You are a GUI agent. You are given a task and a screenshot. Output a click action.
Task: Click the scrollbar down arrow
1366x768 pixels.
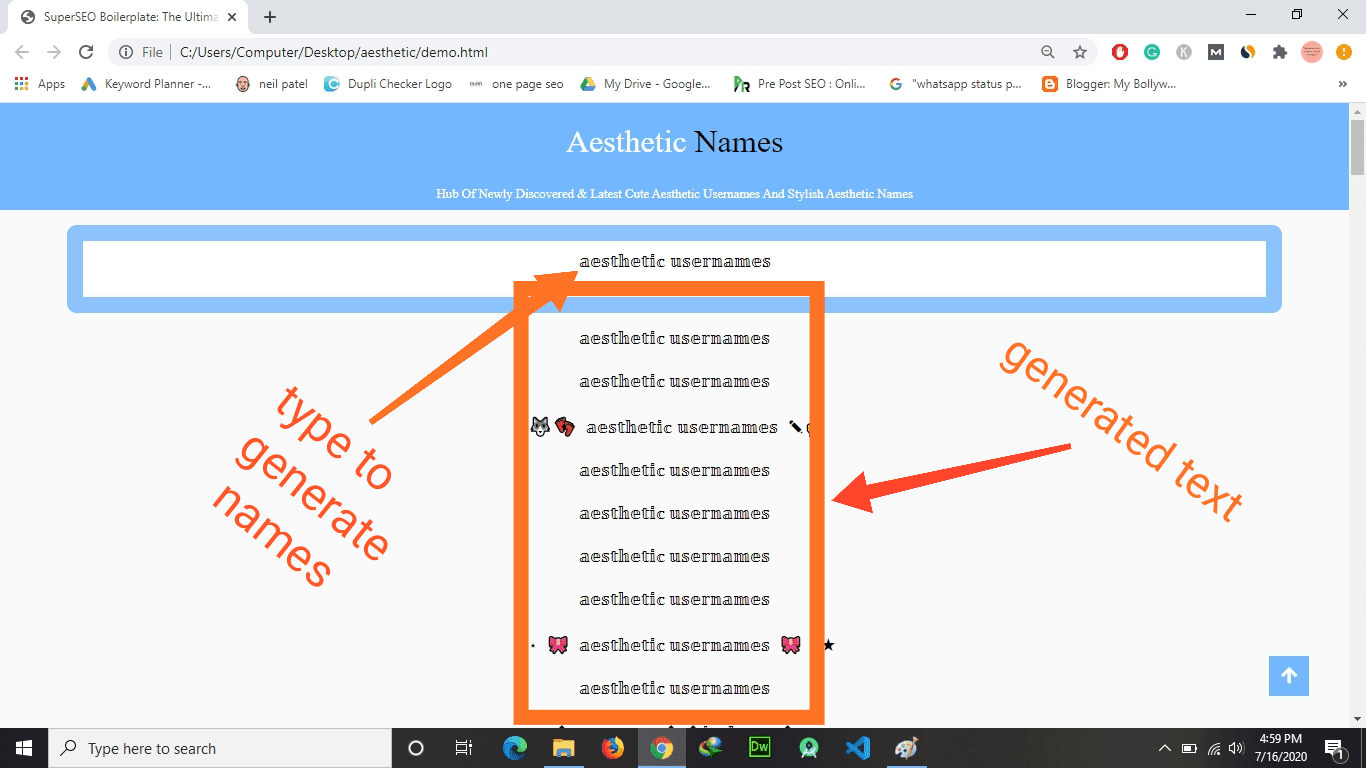point(1357,718)
